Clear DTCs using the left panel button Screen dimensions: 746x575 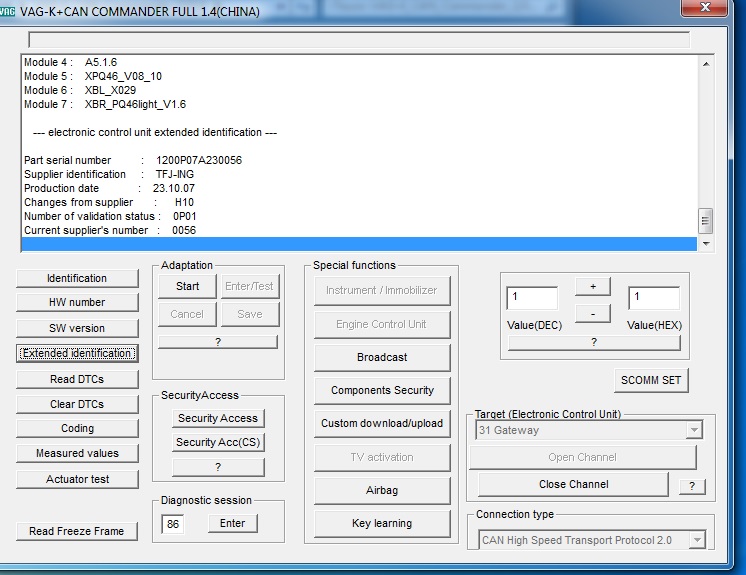(x=77, y=404)
